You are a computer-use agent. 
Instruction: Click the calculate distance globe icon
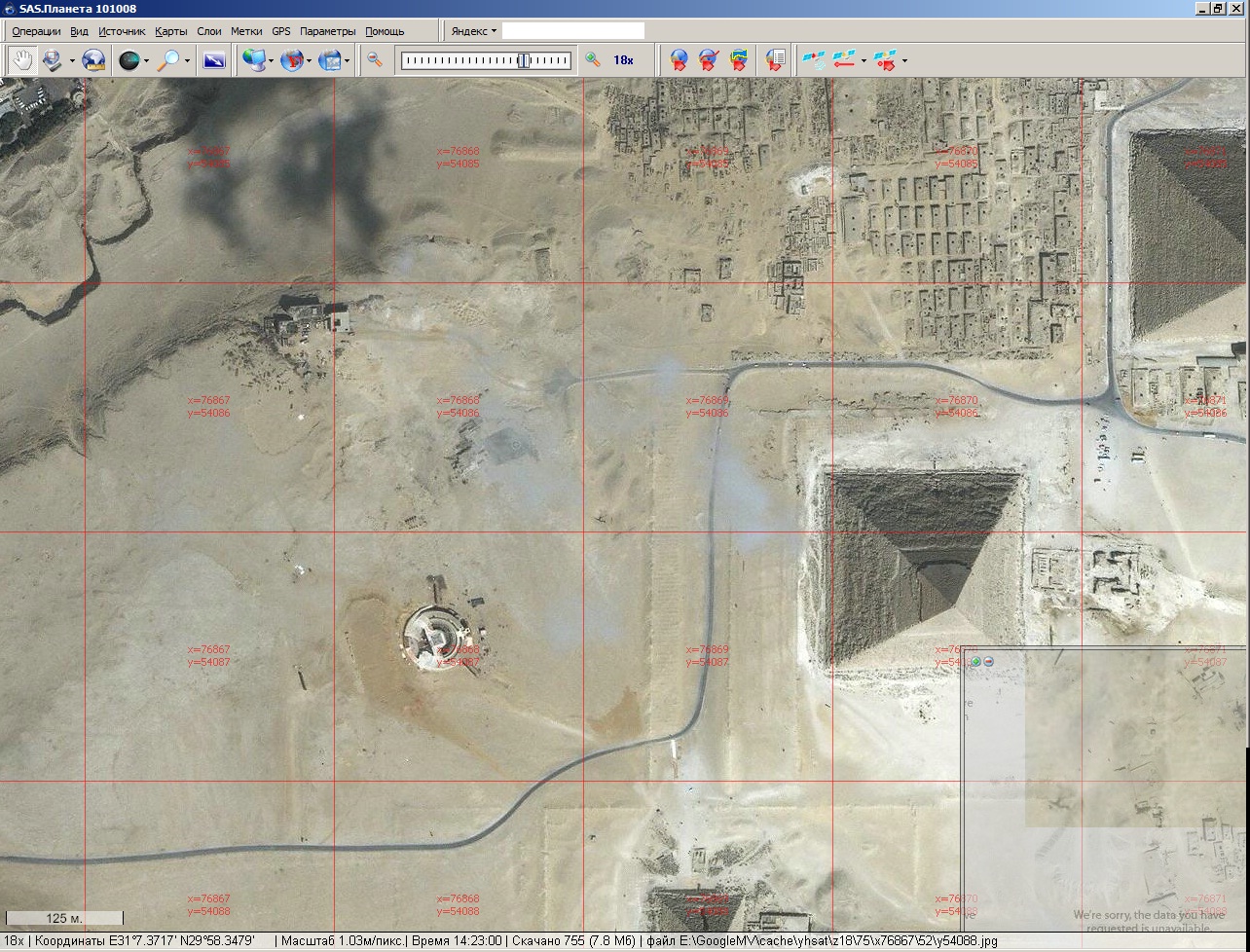[93, 60]
